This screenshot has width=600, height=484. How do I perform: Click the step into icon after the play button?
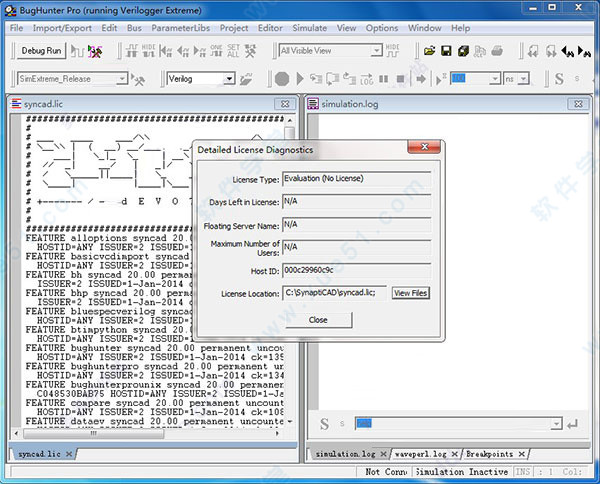[316, 79]
